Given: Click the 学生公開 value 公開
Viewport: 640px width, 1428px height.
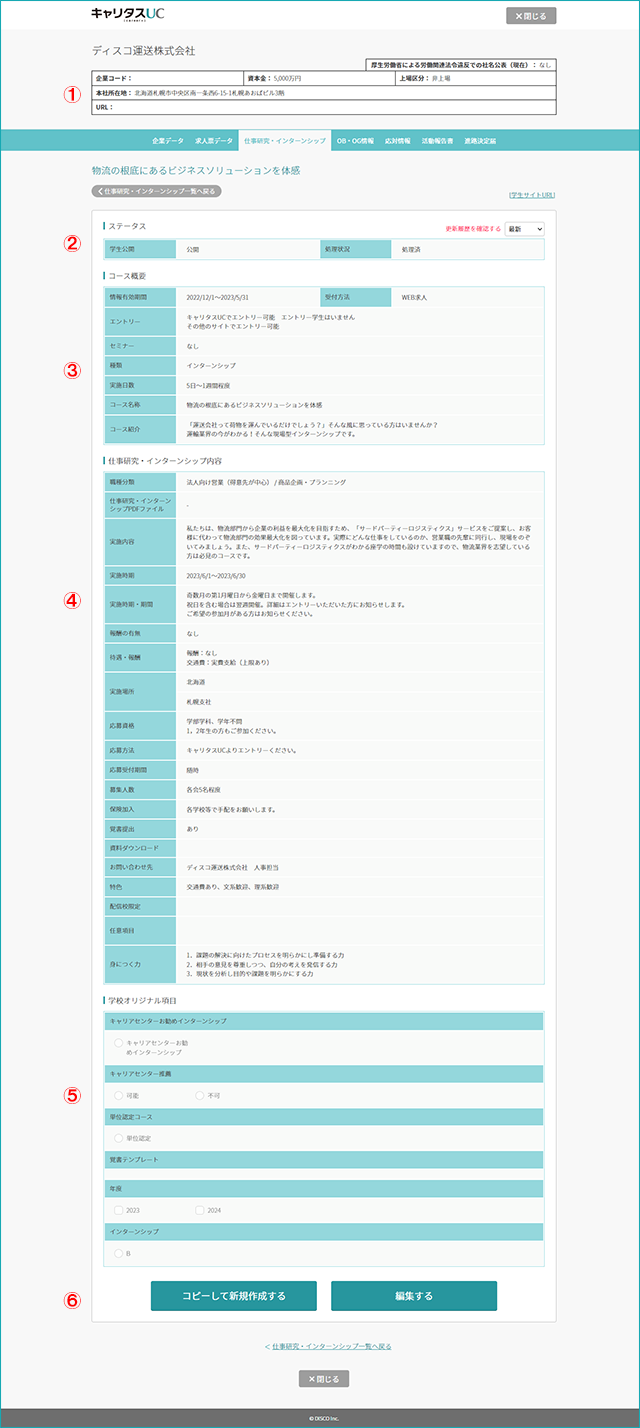Looking at the screenshot, I should 193,249.
